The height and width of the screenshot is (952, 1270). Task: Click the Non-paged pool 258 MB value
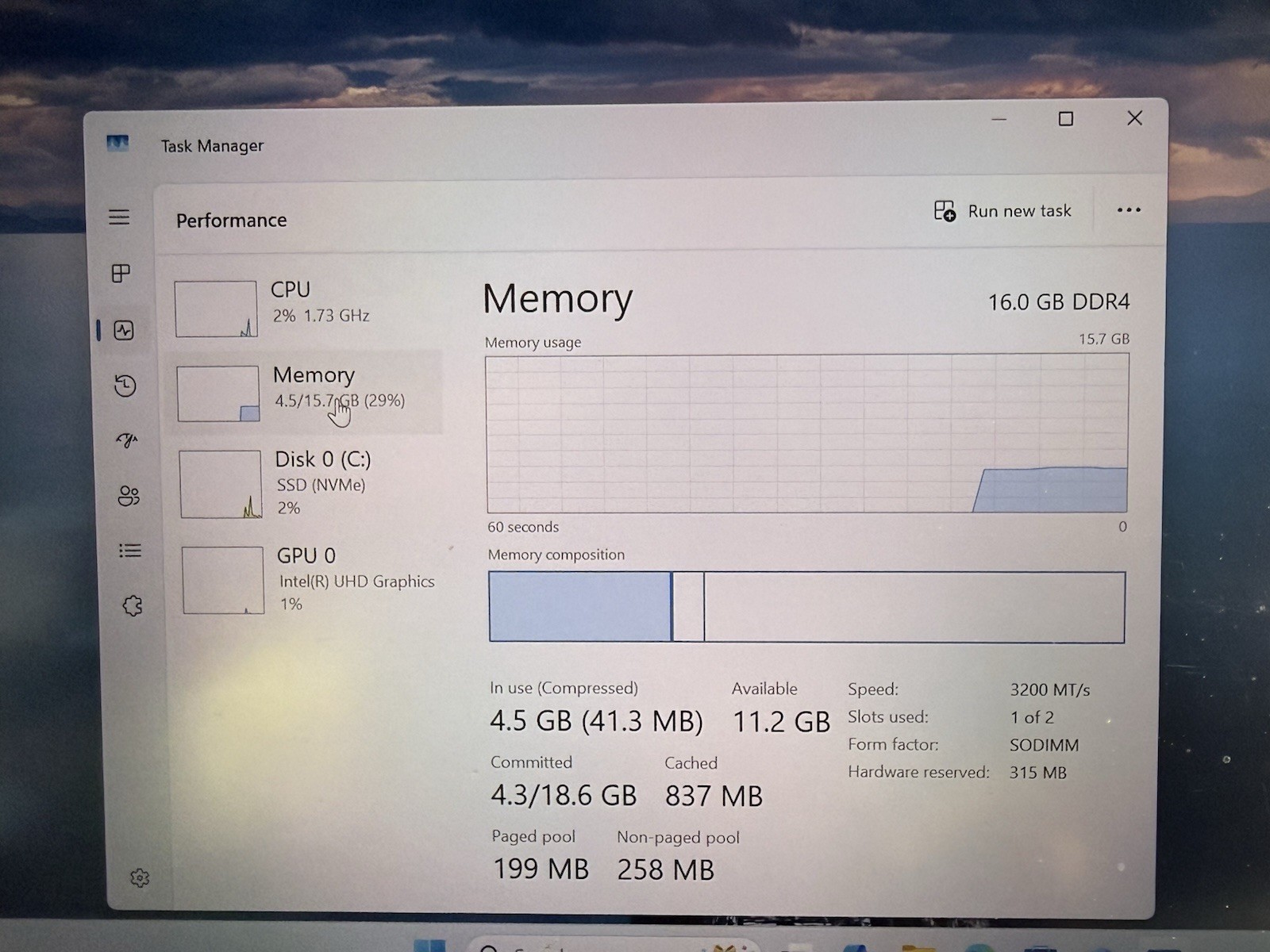point(666,869)
